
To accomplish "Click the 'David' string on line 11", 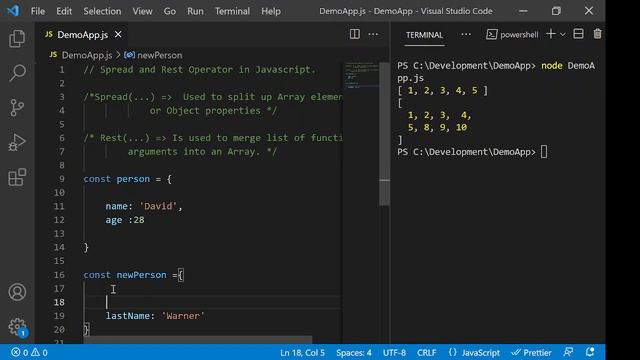I will pos(158,206).
